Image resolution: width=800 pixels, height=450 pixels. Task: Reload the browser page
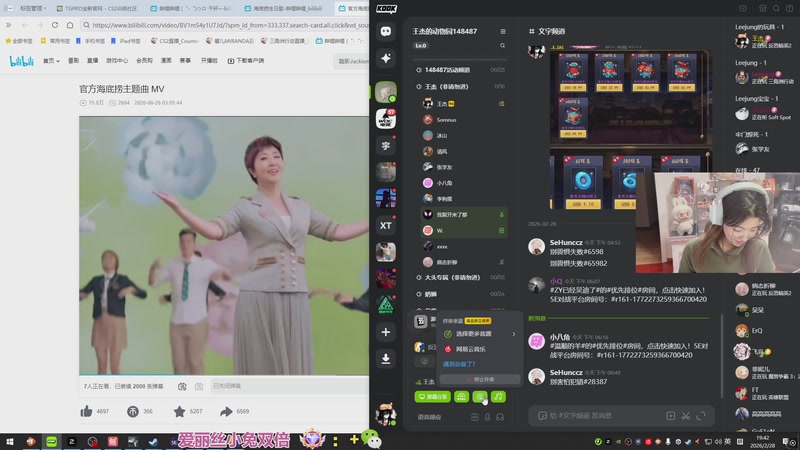pyautogui.click(x=55, y=24)
